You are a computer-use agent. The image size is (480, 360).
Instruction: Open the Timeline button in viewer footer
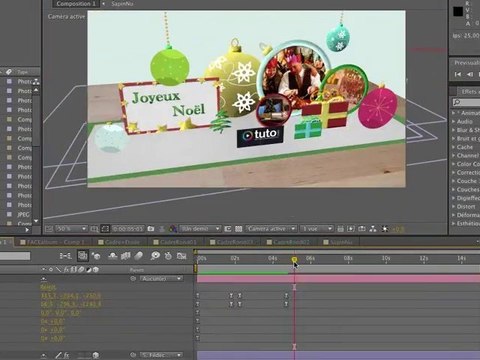click(362, 229)
